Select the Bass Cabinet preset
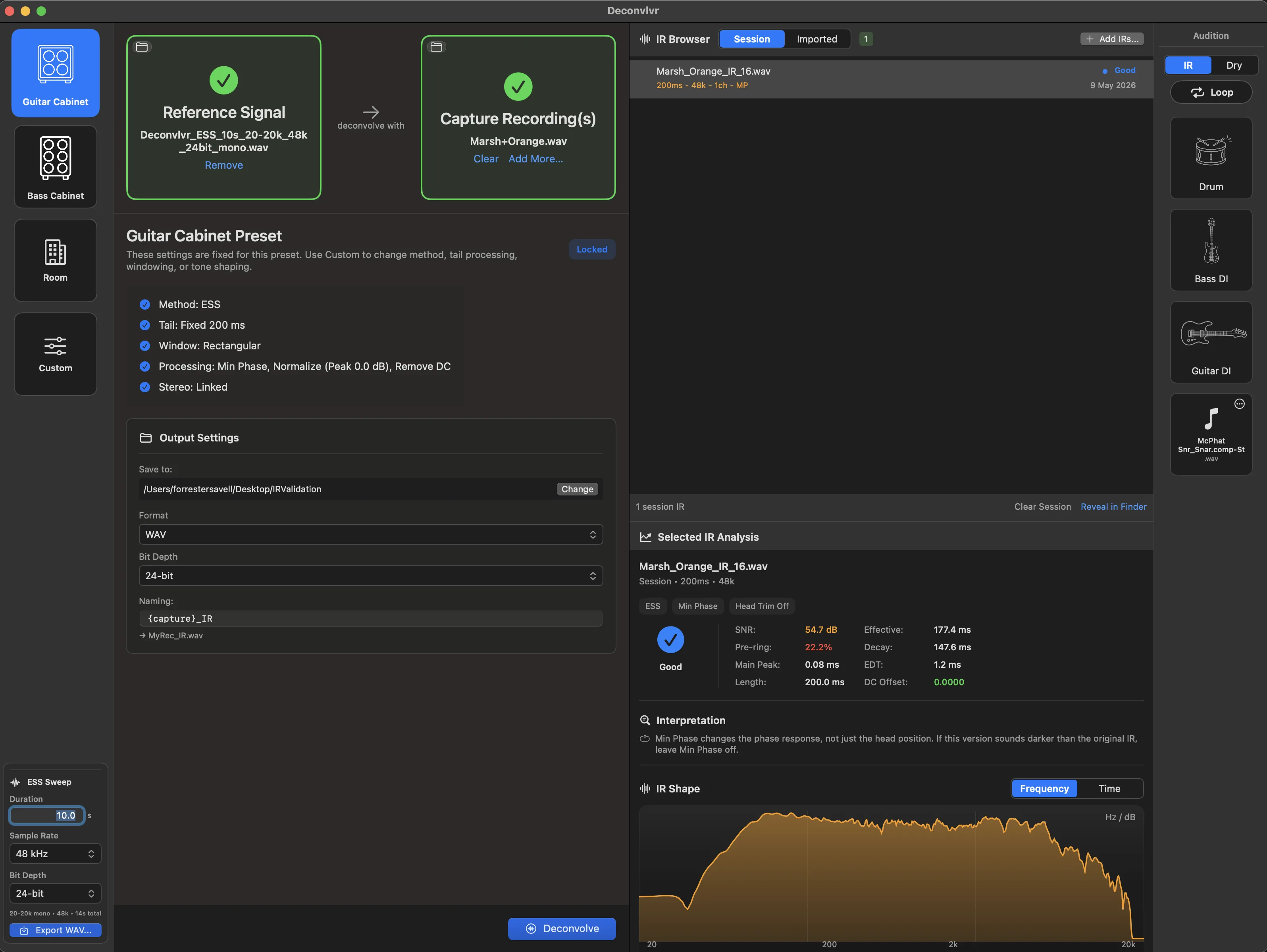The image size is (1267, 952). pos(56,167)
